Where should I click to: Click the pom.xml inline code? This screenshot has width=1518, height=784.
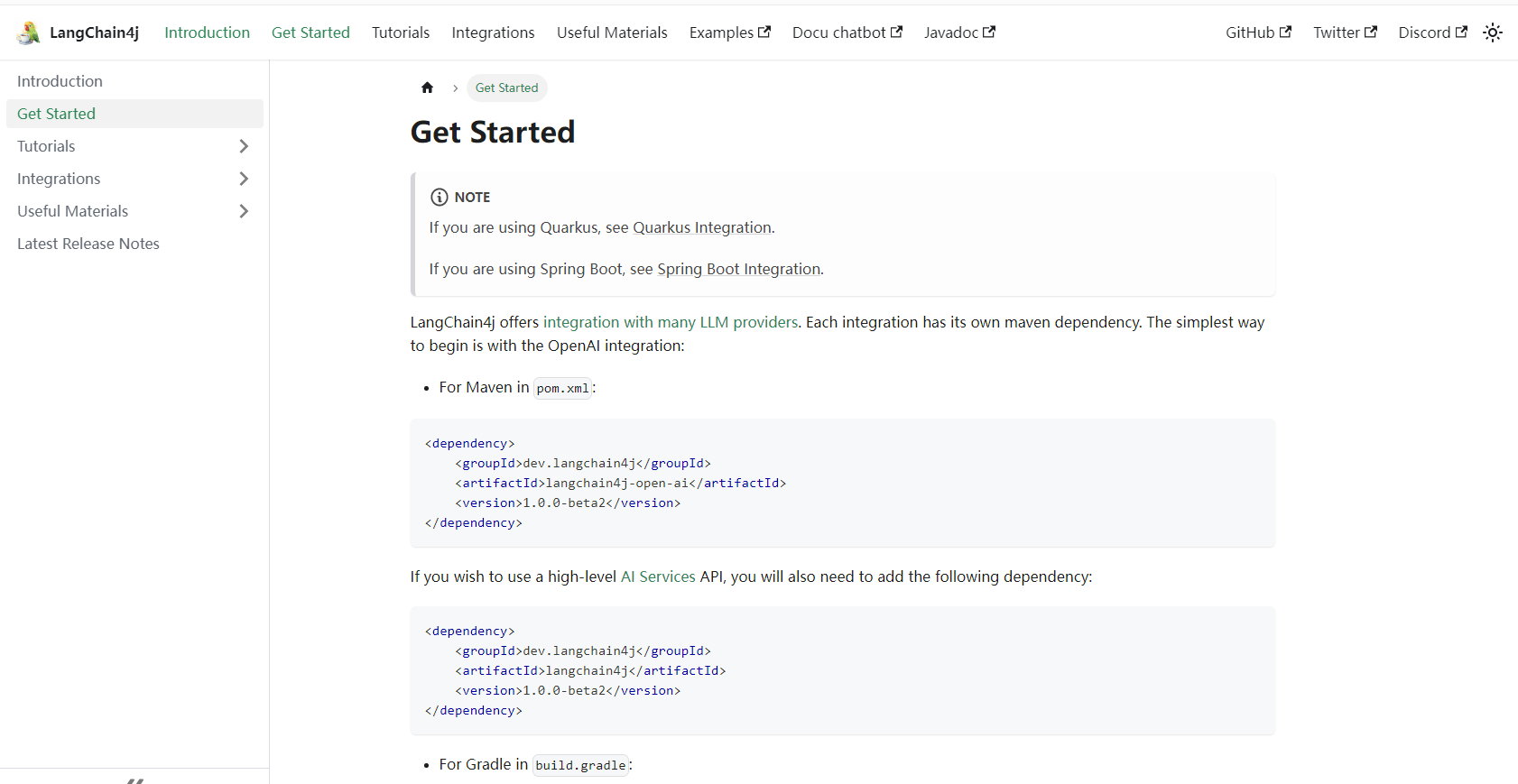(x=563, y=388)
